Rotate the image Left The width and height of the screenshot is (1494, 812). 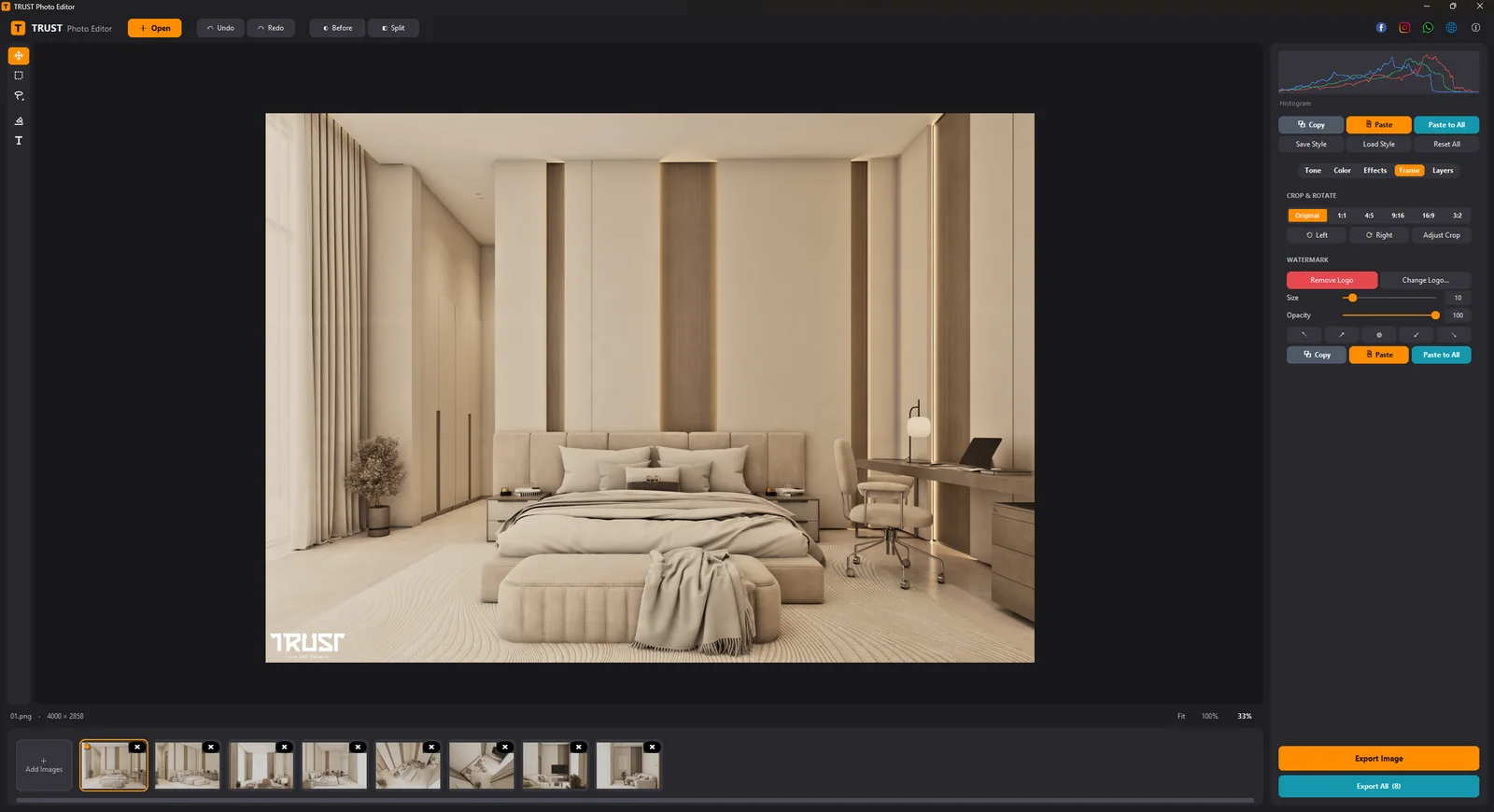pos(1317,235)
